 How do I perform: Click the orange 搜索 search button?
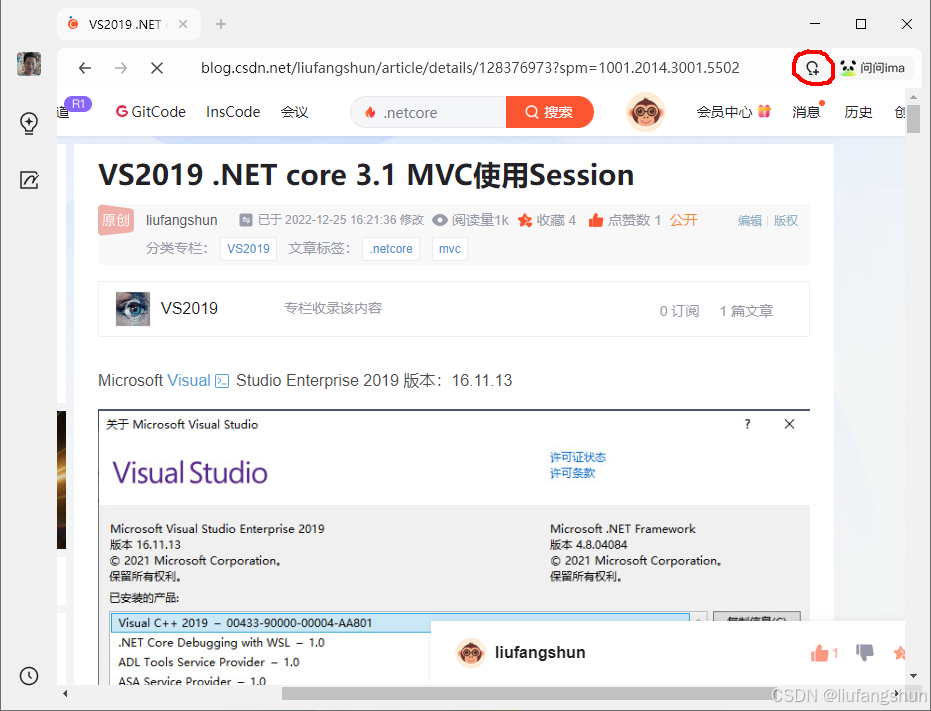point(550,112)
